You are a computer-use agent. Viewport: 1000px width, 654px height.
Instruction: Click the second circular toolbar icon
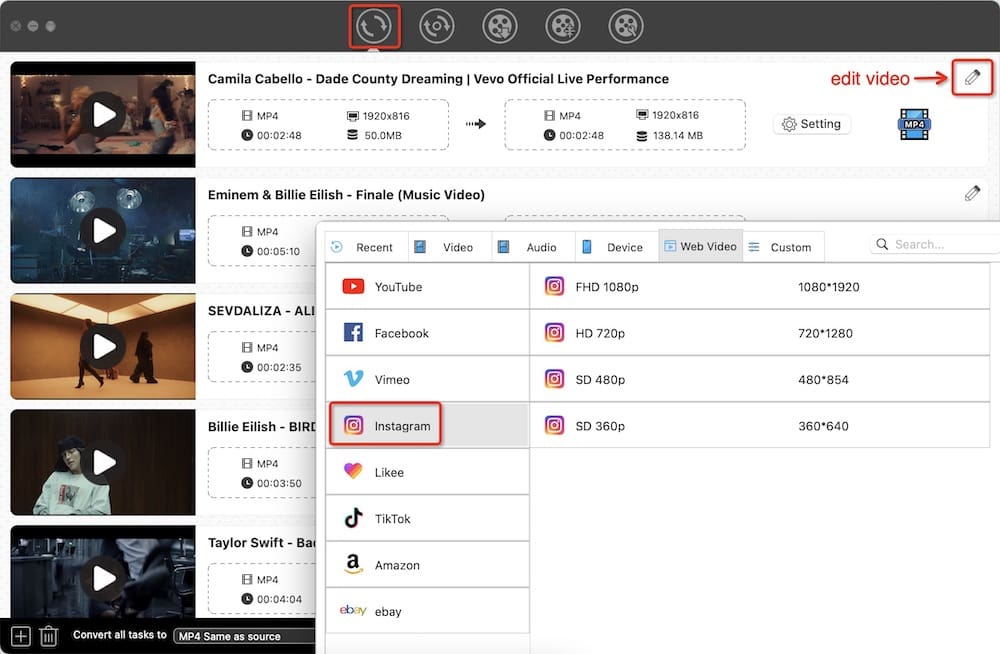tap(437, 27)
